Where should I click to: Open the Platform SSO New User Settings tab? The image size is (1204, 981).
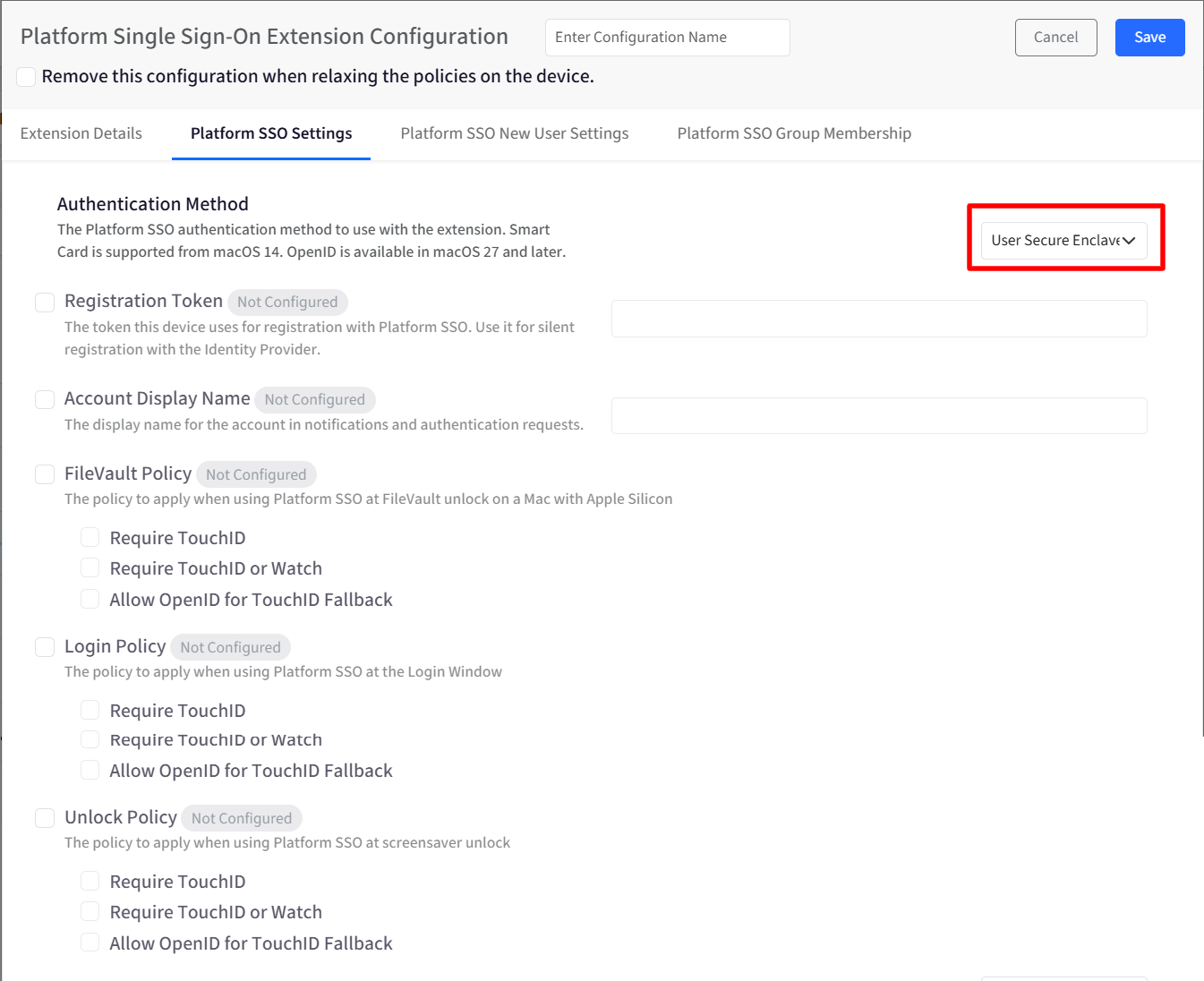515,133
